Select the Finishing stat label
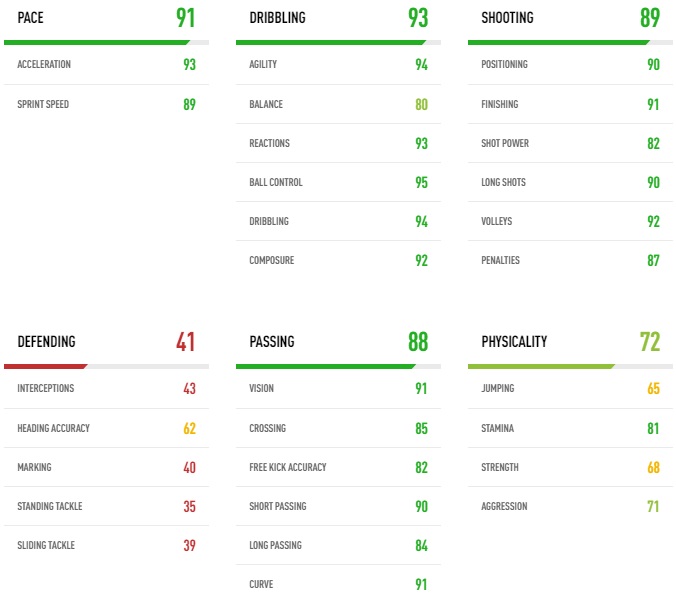This screenshot has width=676, height=596. click(499, 104)
